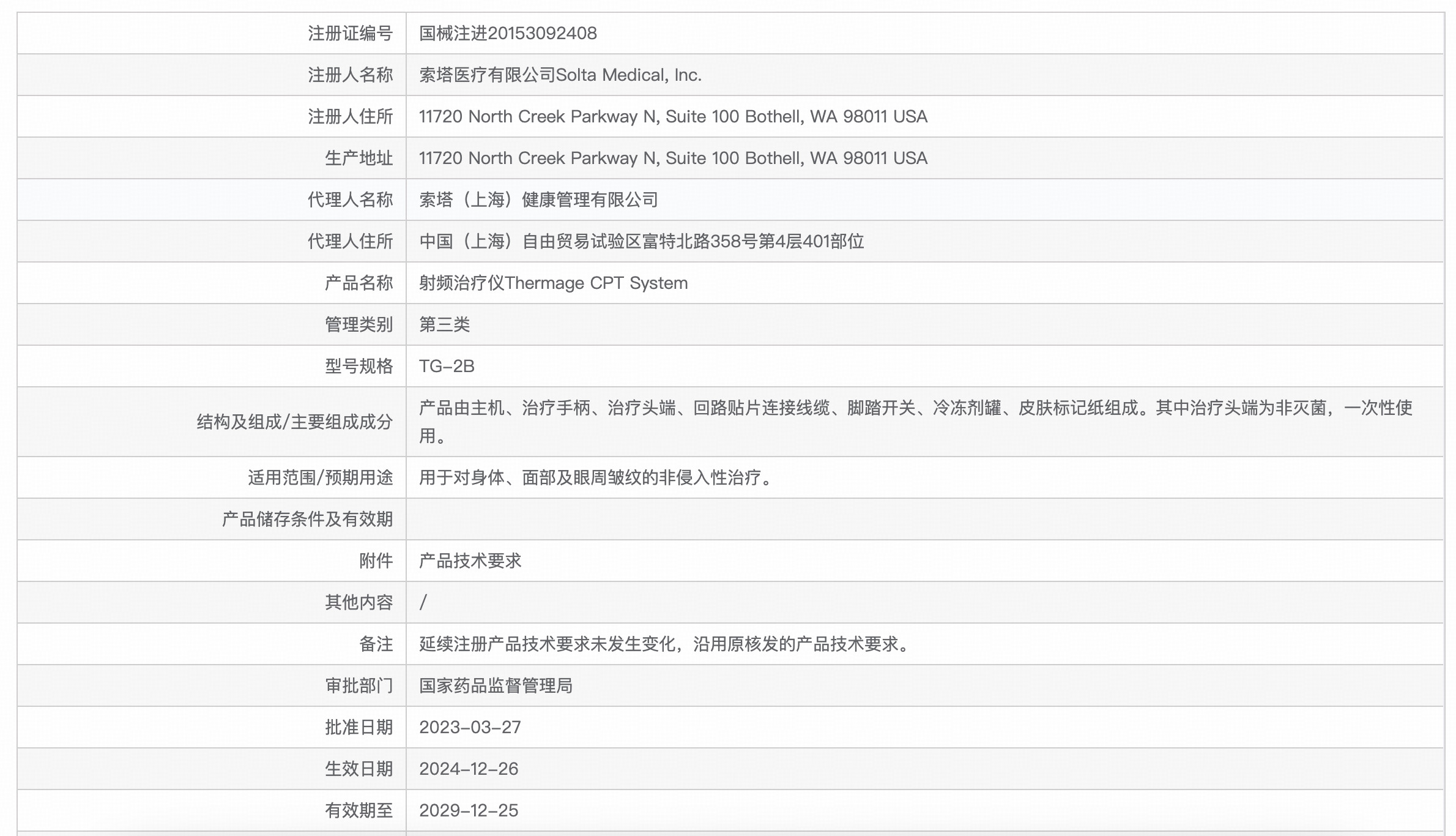This screenshot has width=1456, height=836.
Task: Click the 注册人住所 address value
Action: (x=672, y=116)
